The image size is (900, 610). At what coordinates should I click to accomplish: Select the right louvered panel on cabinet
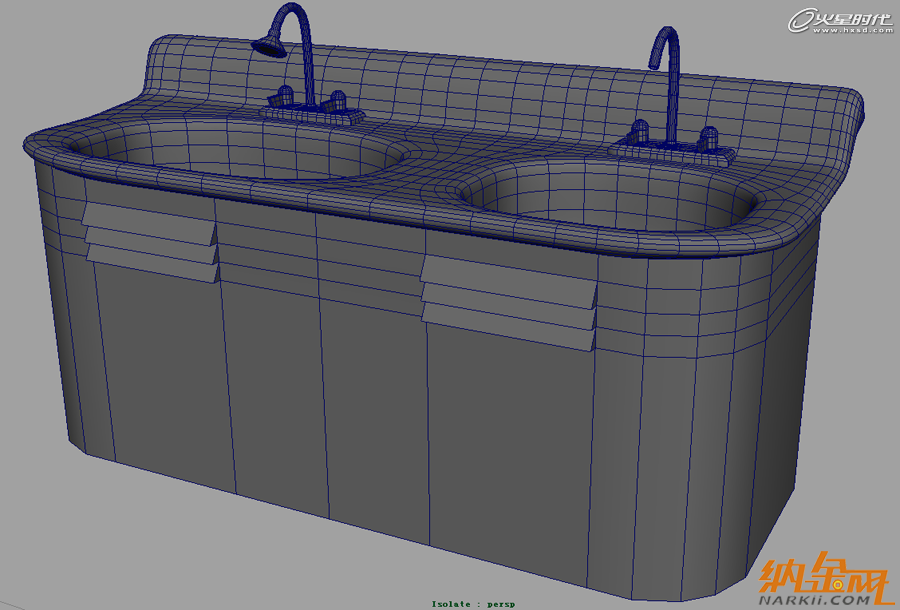point(509,301)
